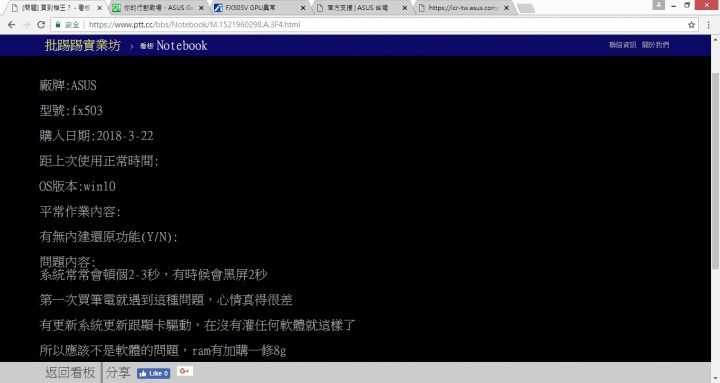
Task: Click the Google+ share button
Action: (x=185, y=371)
